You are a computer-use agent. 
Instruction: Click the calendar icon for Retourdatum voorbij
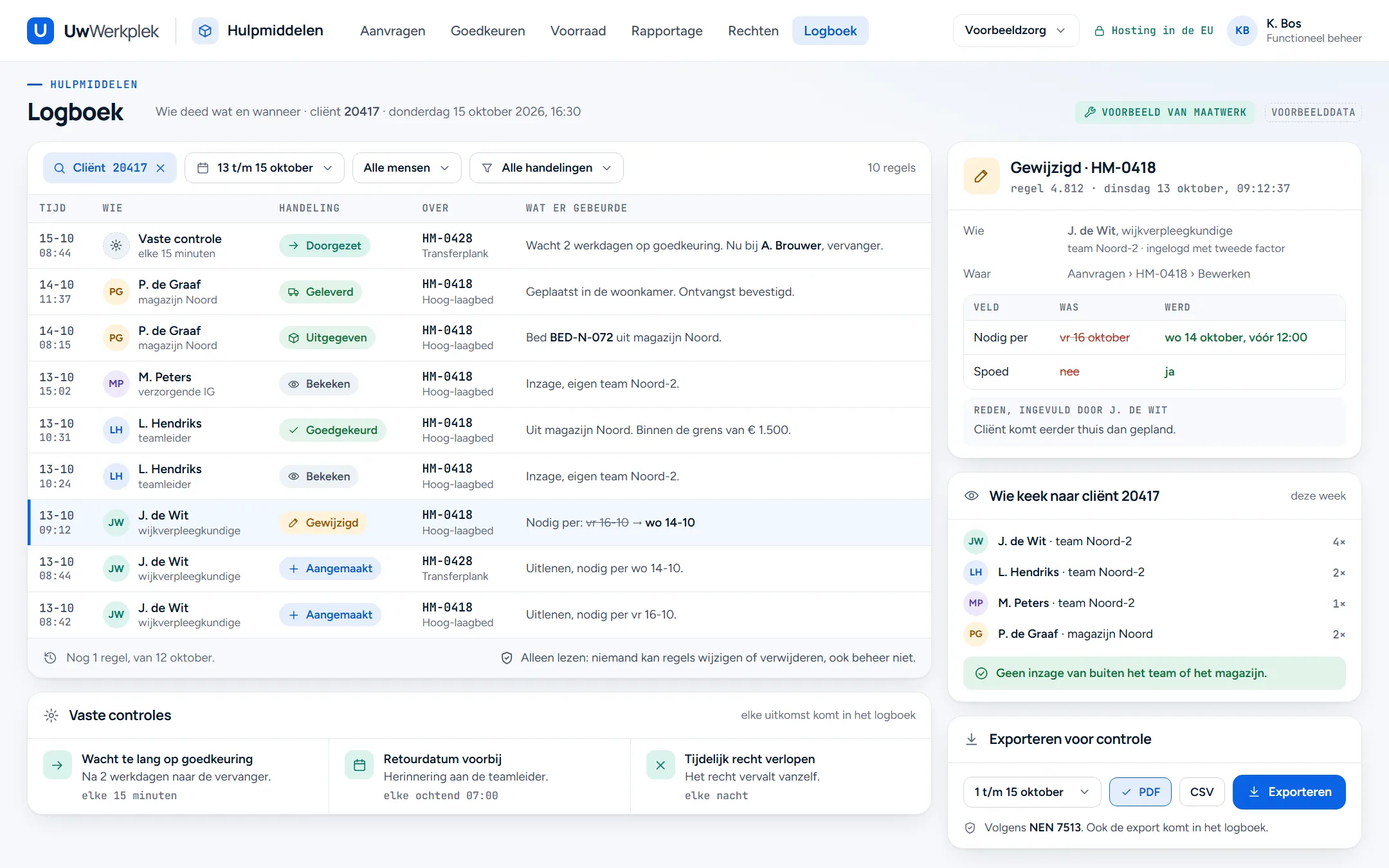pos(359,765)
